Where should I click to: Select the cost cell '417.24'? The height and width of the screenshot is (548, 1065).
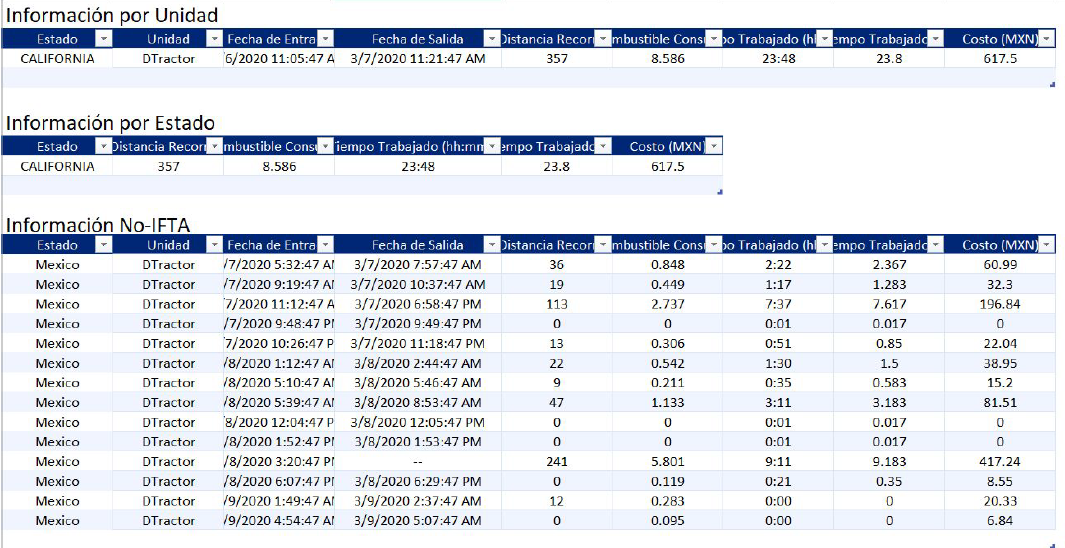point(1000,461)
